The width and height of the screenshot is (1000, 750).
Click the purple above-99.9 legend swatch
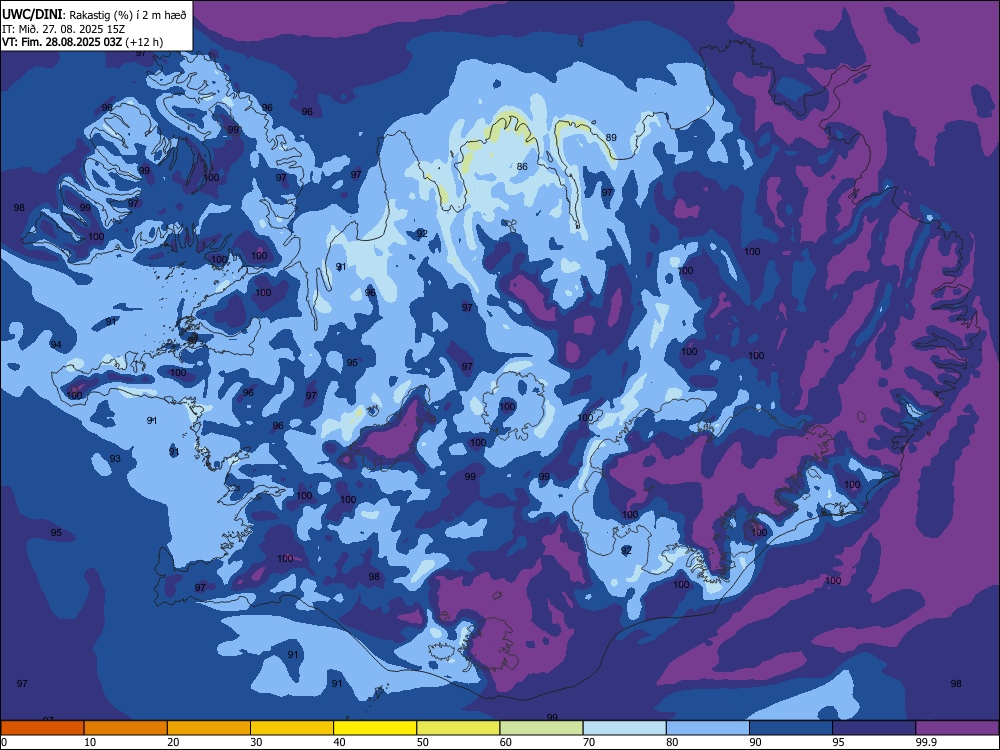(x=957, y=728)
